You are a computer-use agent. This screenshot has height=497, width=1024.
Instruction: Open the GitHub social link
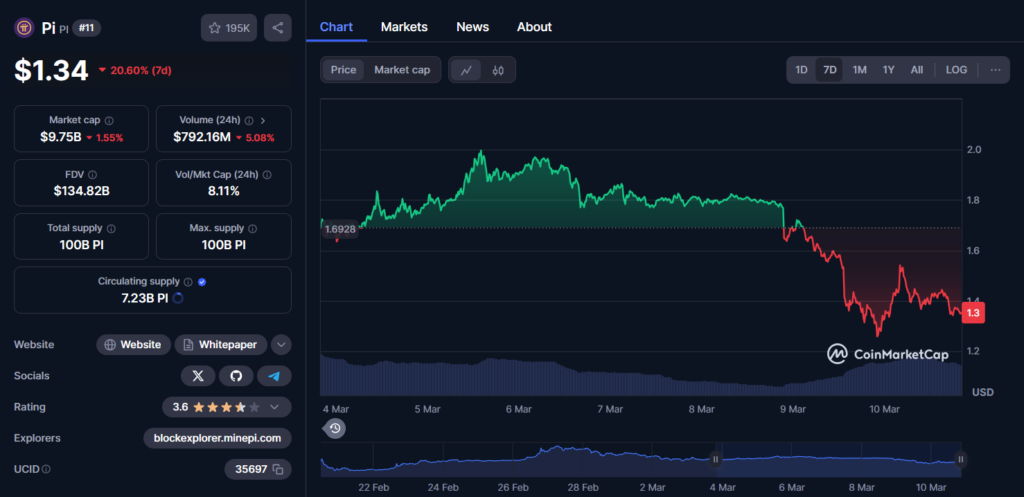point(236,376)
